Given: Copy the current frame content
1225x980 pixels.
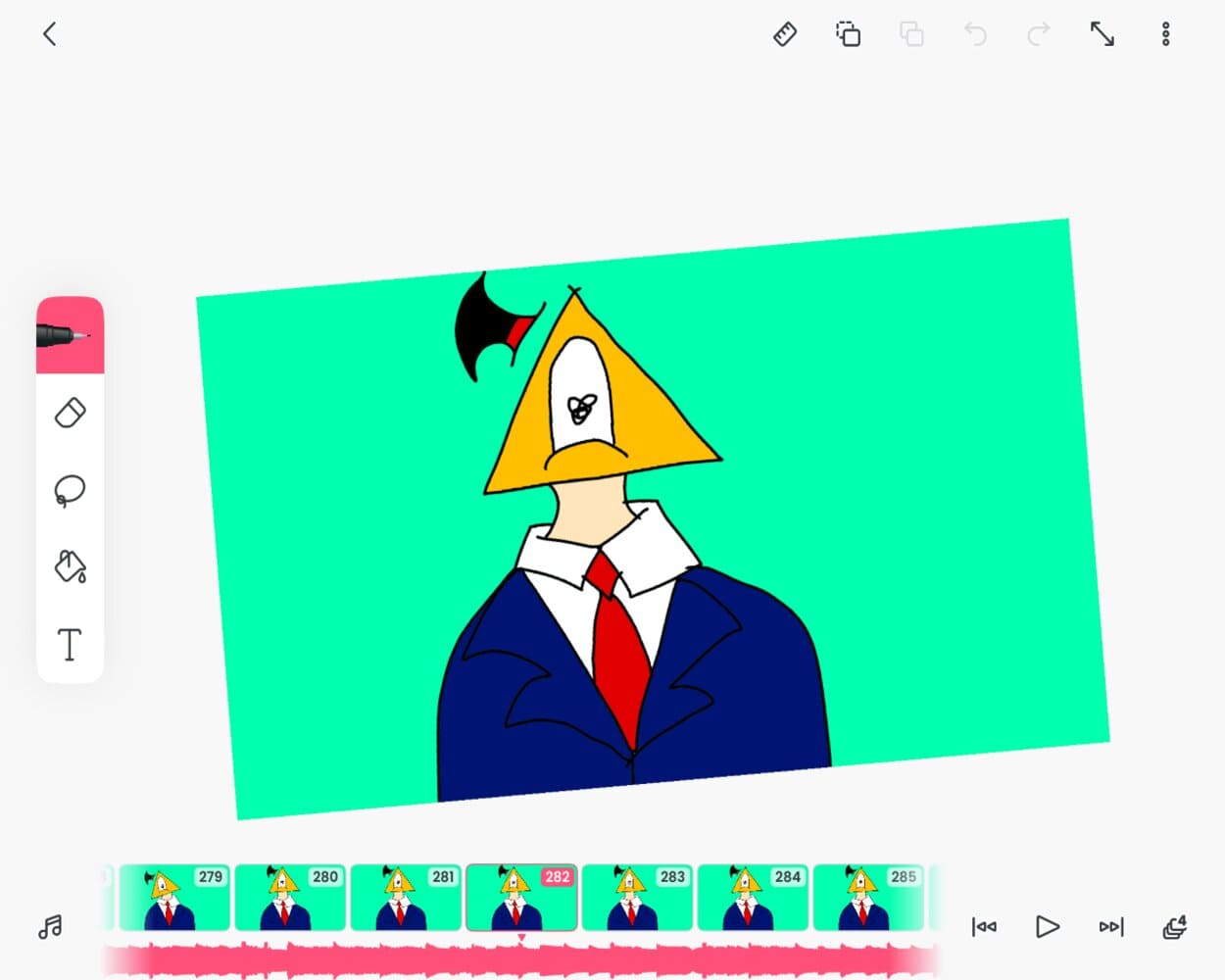Looking at the screenshot, I should point(848,34).
